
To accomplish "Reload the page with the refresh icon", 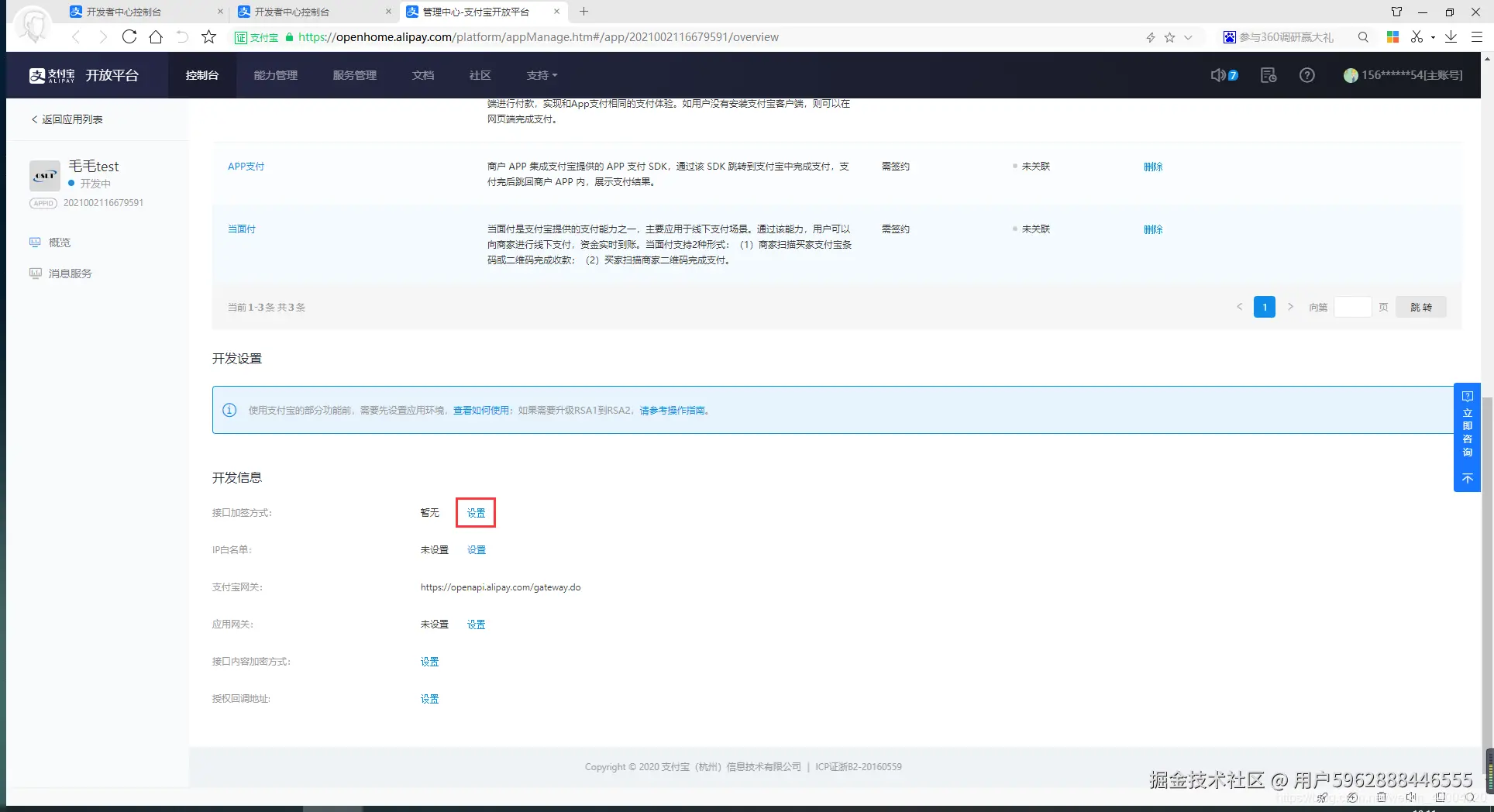I will (129, 37).
